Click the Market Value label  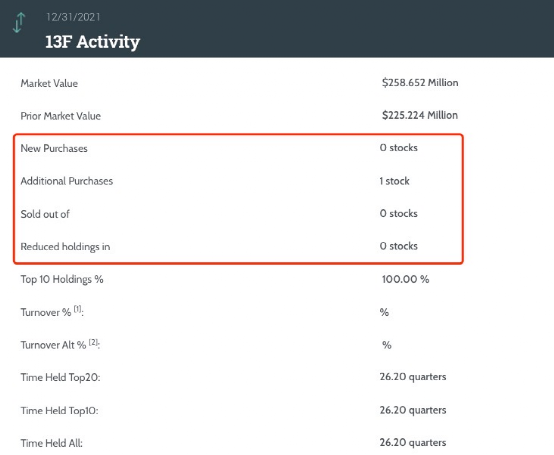point(49,83)
